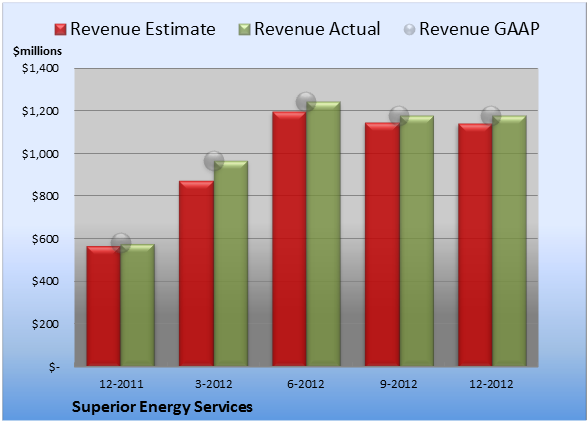The image size is (588, 422).
Task: Select the 3-2012 quarter label
Action: [214, 384]
